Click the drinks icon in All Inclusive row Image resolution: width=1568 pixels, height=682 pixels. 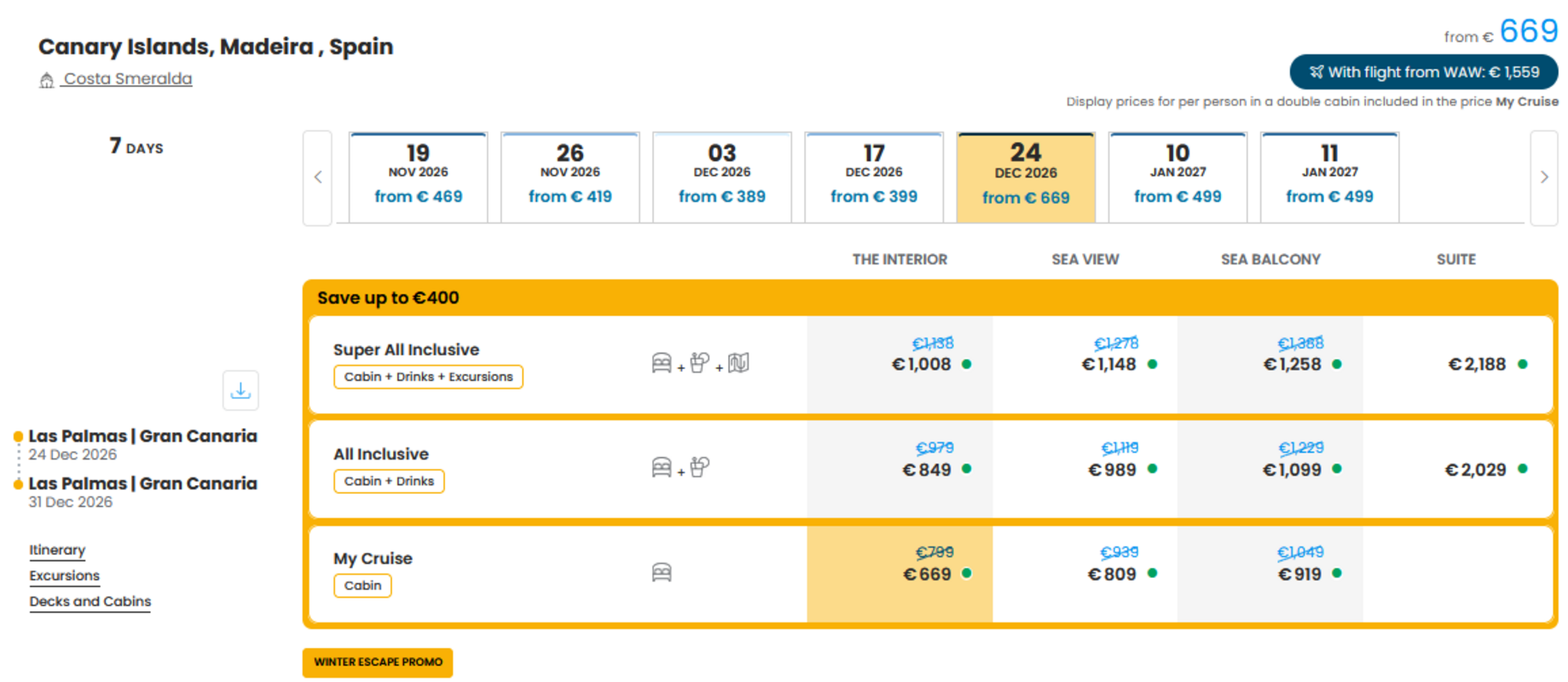pos(700,467)
